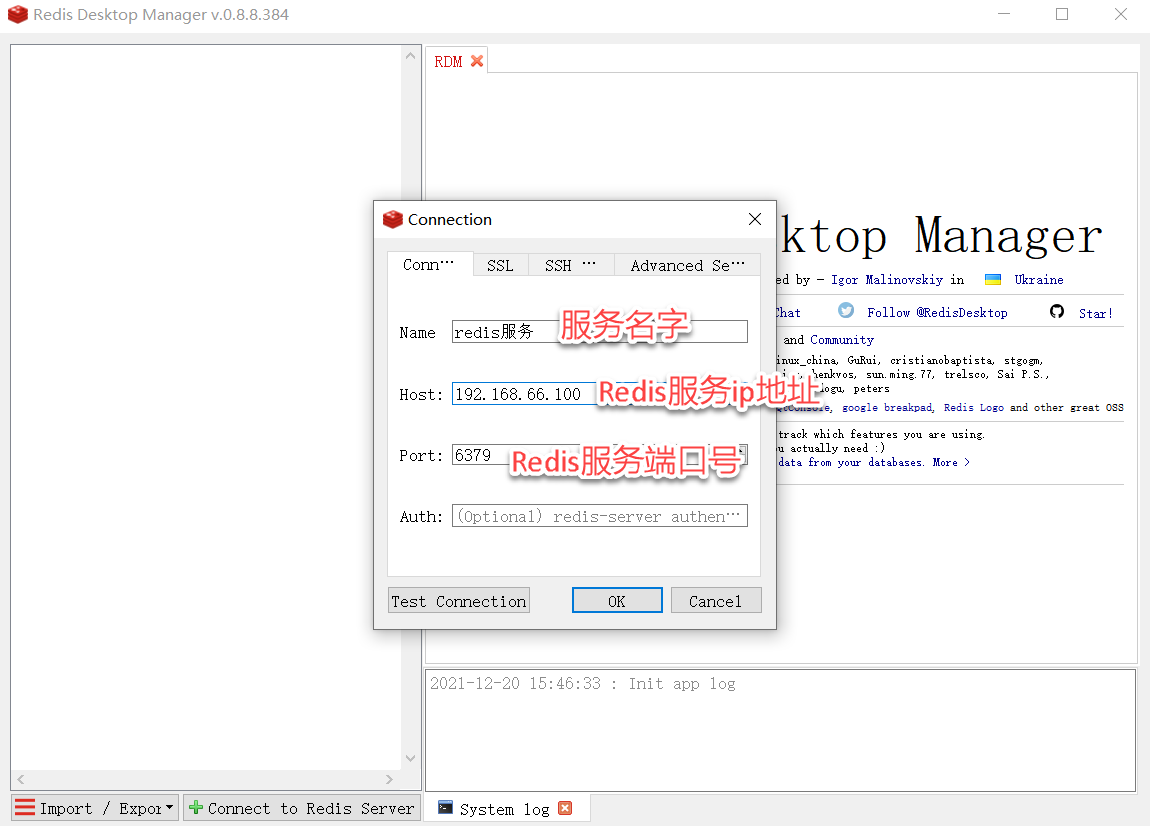Close the System log tab icon
1150x826 pixels.
(x=565, y=808)
